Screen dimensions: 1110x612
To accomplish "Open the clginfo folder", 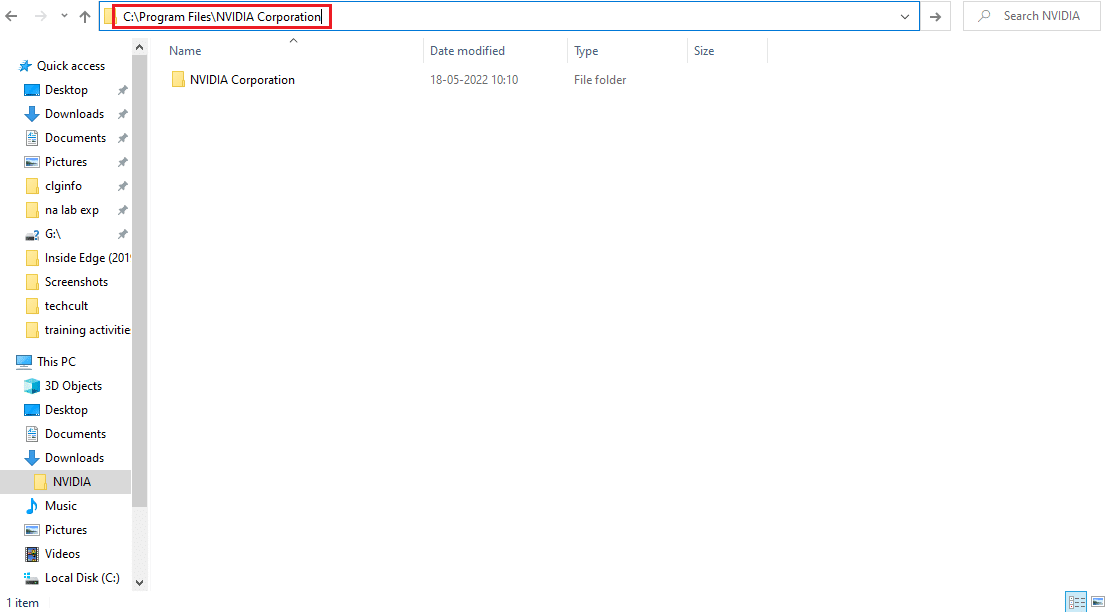I will (63, 186).
